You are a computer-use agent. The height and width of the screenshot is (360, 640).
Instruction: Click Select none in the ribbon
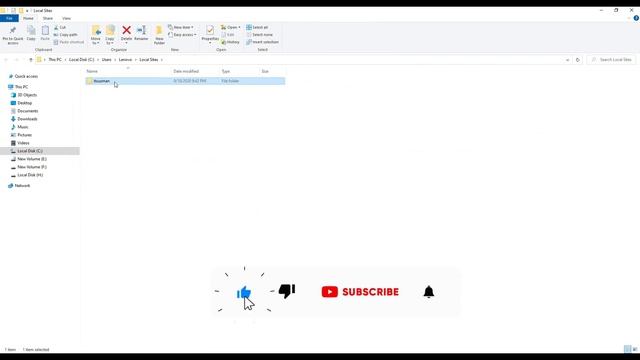click(x=259, y=35)
